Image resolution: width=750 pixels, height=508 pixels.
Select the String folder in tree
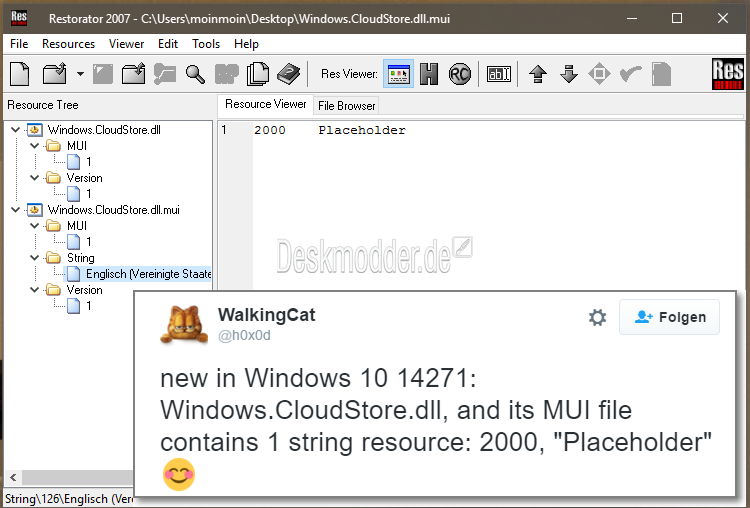[x=80, y=258]
